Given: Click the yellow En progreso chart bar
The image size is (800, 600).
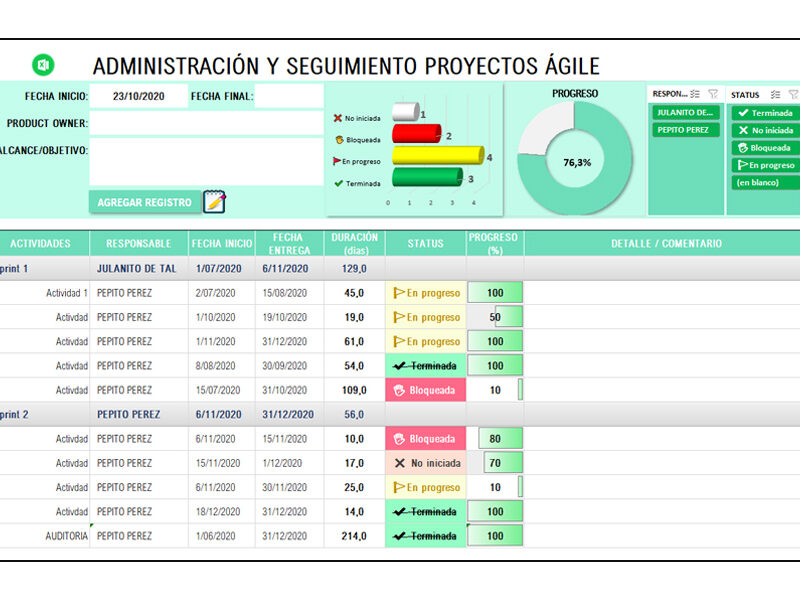Looking at the screenshot, I should coord(439,156).
